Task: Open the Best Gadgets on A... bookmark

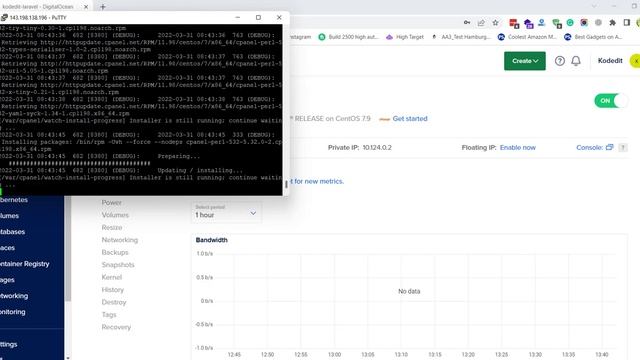Action: (593, 37)
